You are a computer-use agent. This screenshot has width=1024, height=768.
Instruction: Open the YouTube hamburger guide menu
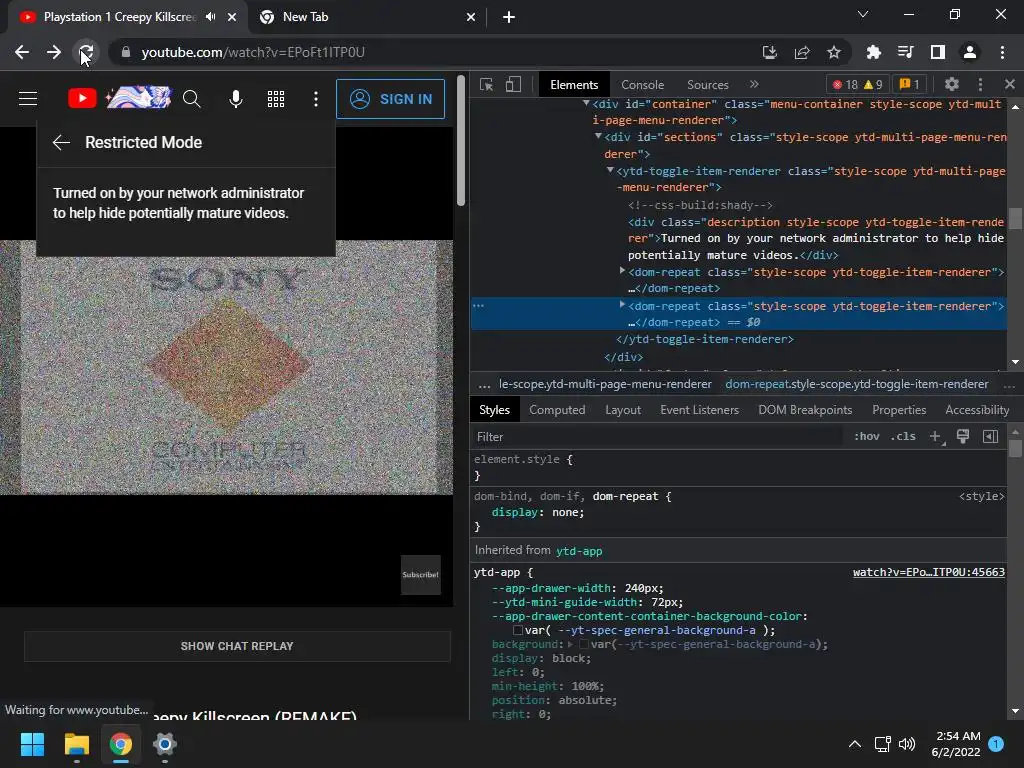(x=28, y=99)
